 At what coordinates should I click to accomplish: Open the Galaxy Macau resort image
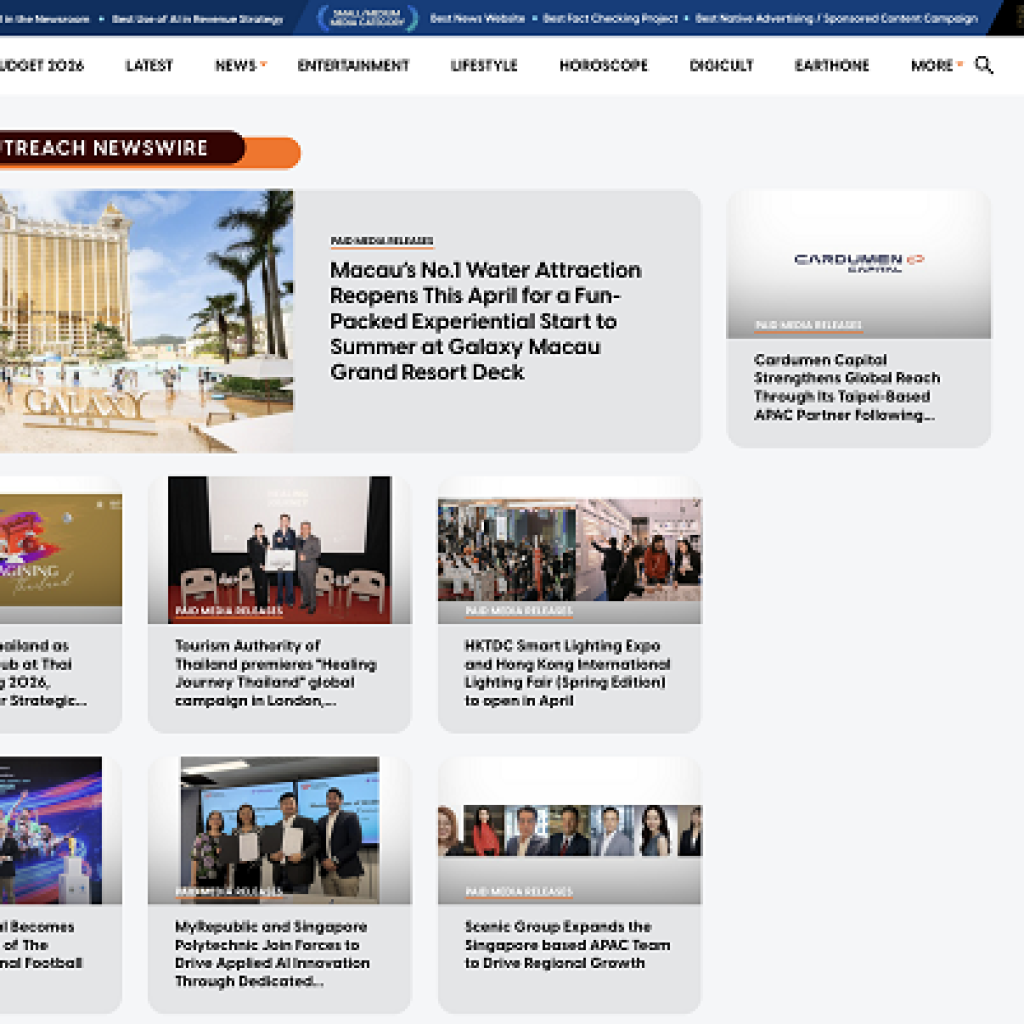(146, 321)
